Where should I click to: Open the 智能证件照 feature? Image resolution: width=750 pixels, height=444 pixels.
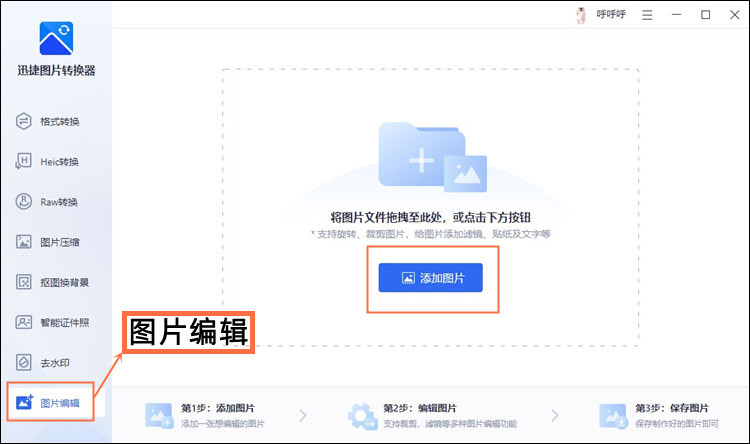[53, 322]
